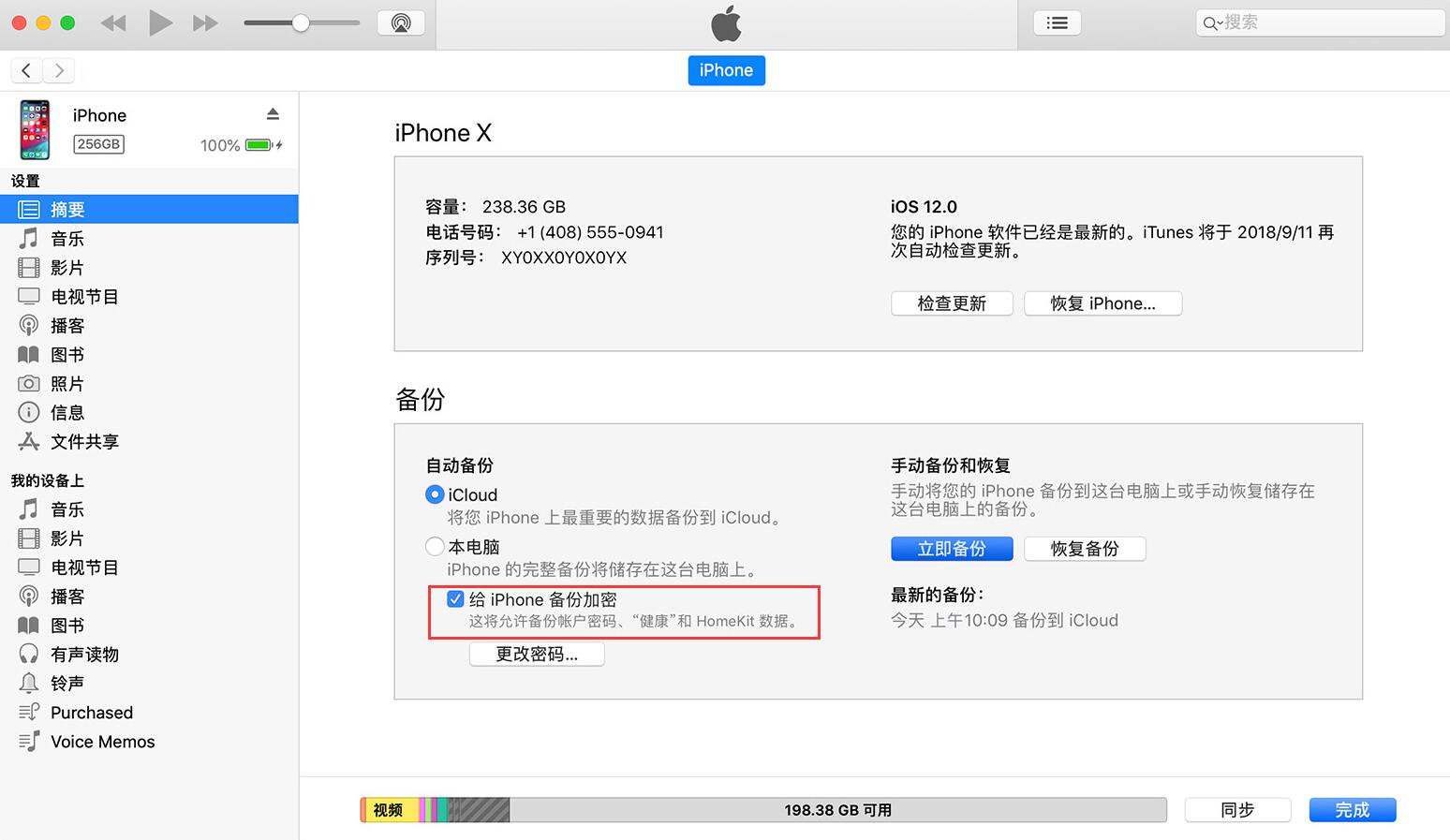Click 检查更新 to check for updates

coord(952,303)
